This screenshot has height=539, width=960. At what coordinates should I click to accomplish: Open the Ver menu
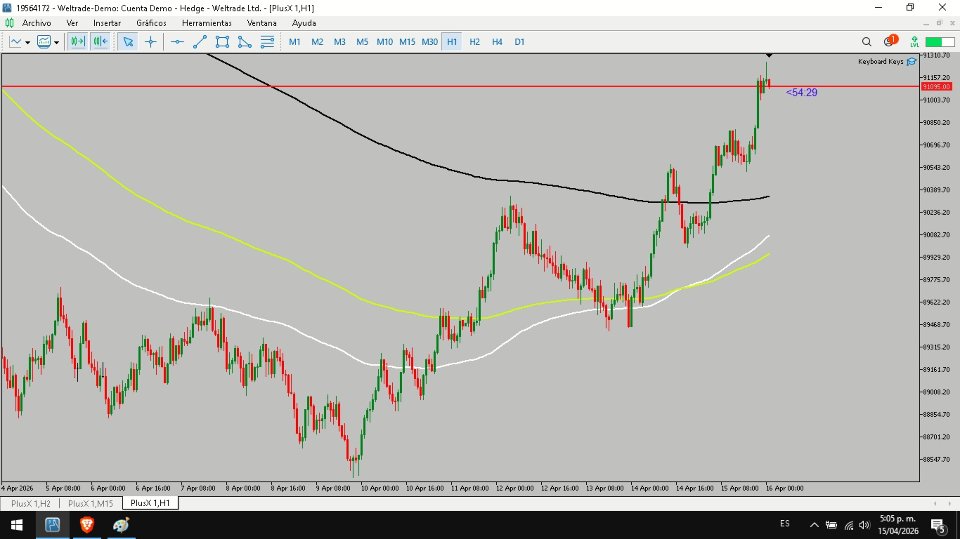(x=72, y=23)
